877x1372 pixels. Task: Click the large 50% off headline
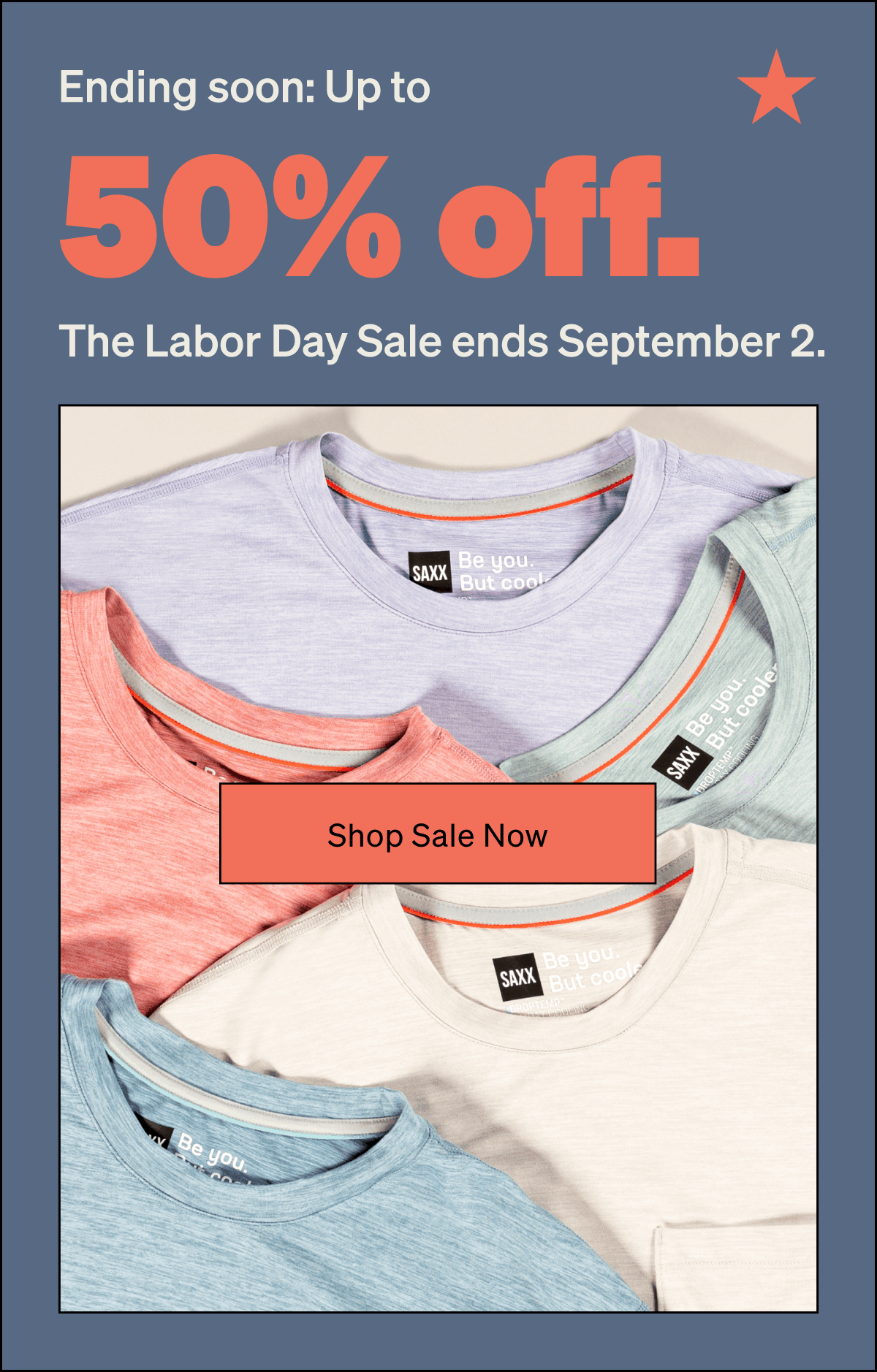pyautogui.click(x=380, y=216)
